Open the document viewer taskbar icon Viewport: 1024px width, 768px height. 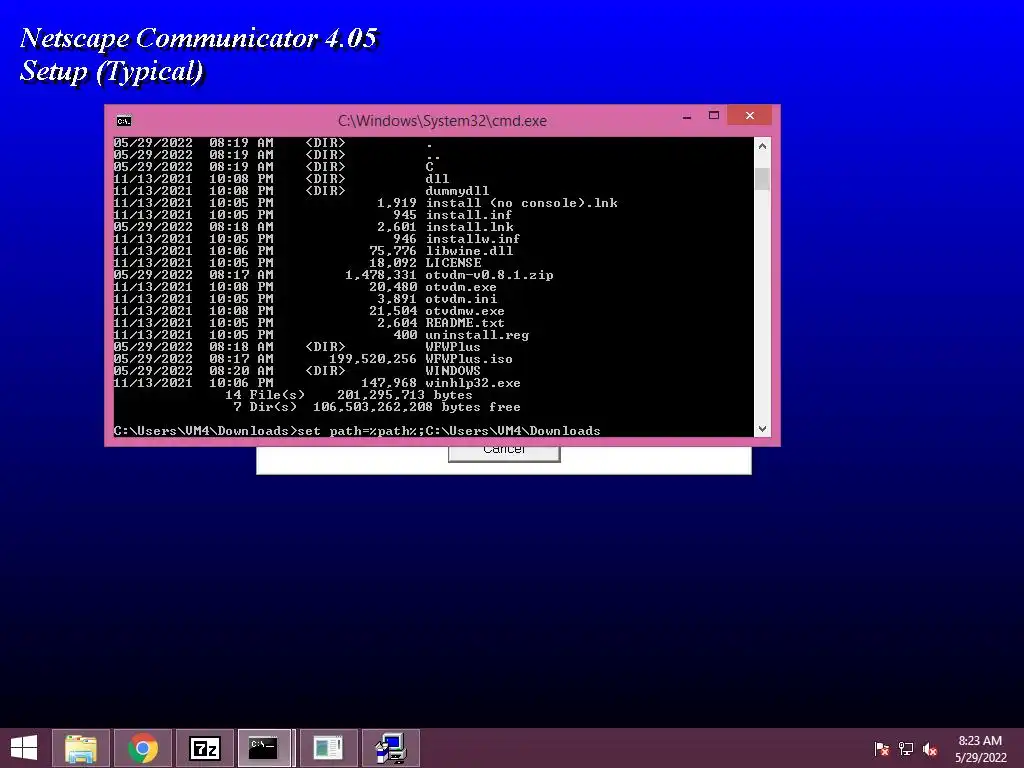tap(328, 748)
